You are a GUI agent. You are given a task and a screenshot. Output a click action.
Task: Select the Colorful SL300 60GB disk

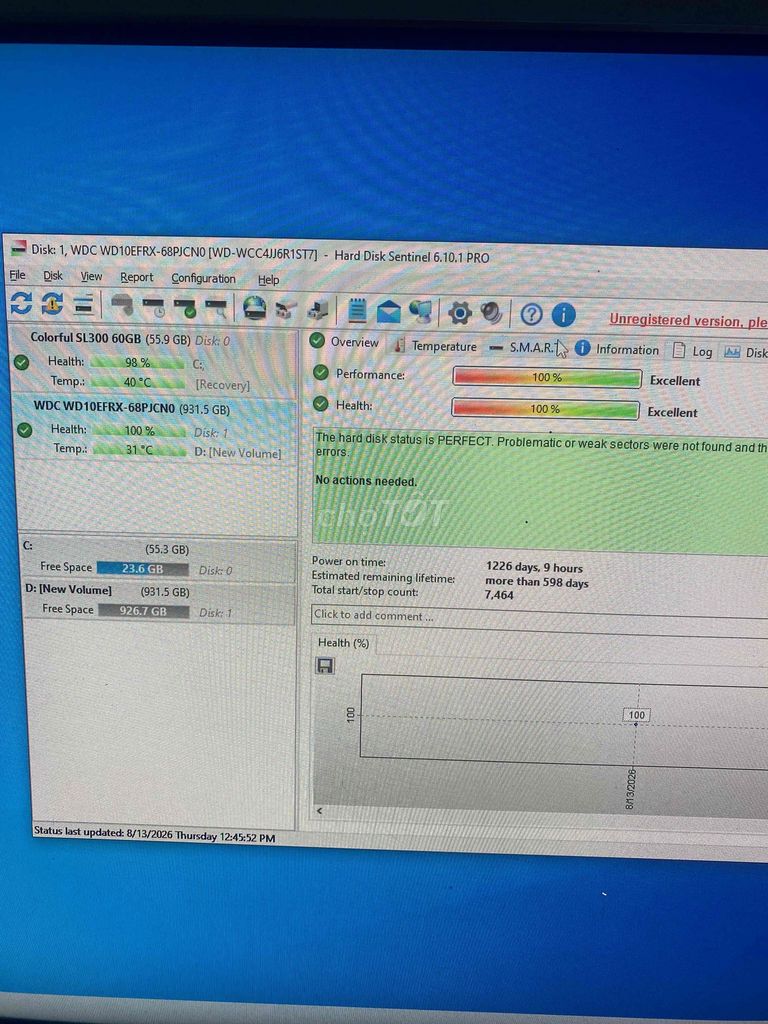(154, 361)
